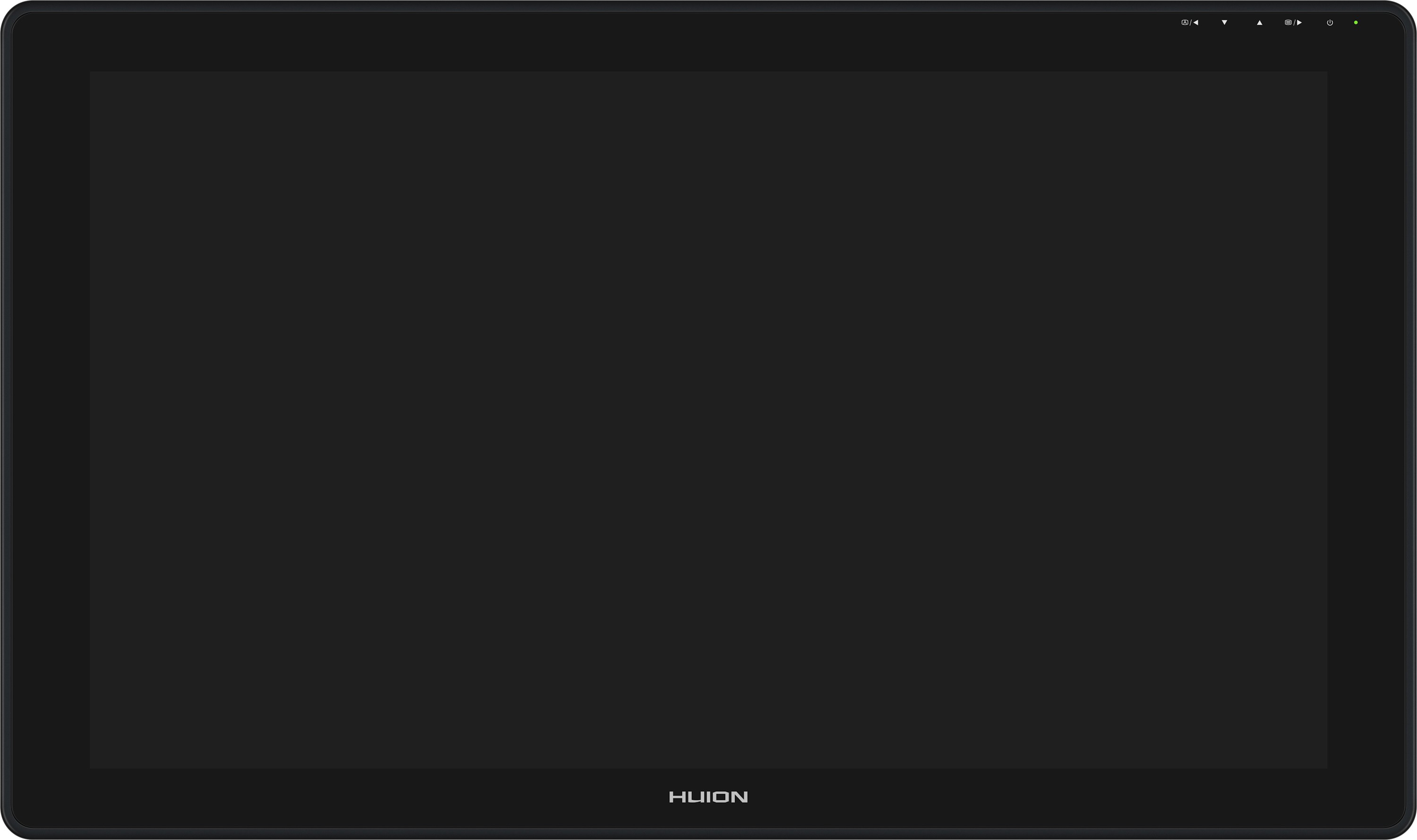Click the letter I in HUION logo
Viewport: 1417px width, 840px height.
(709, 797)
